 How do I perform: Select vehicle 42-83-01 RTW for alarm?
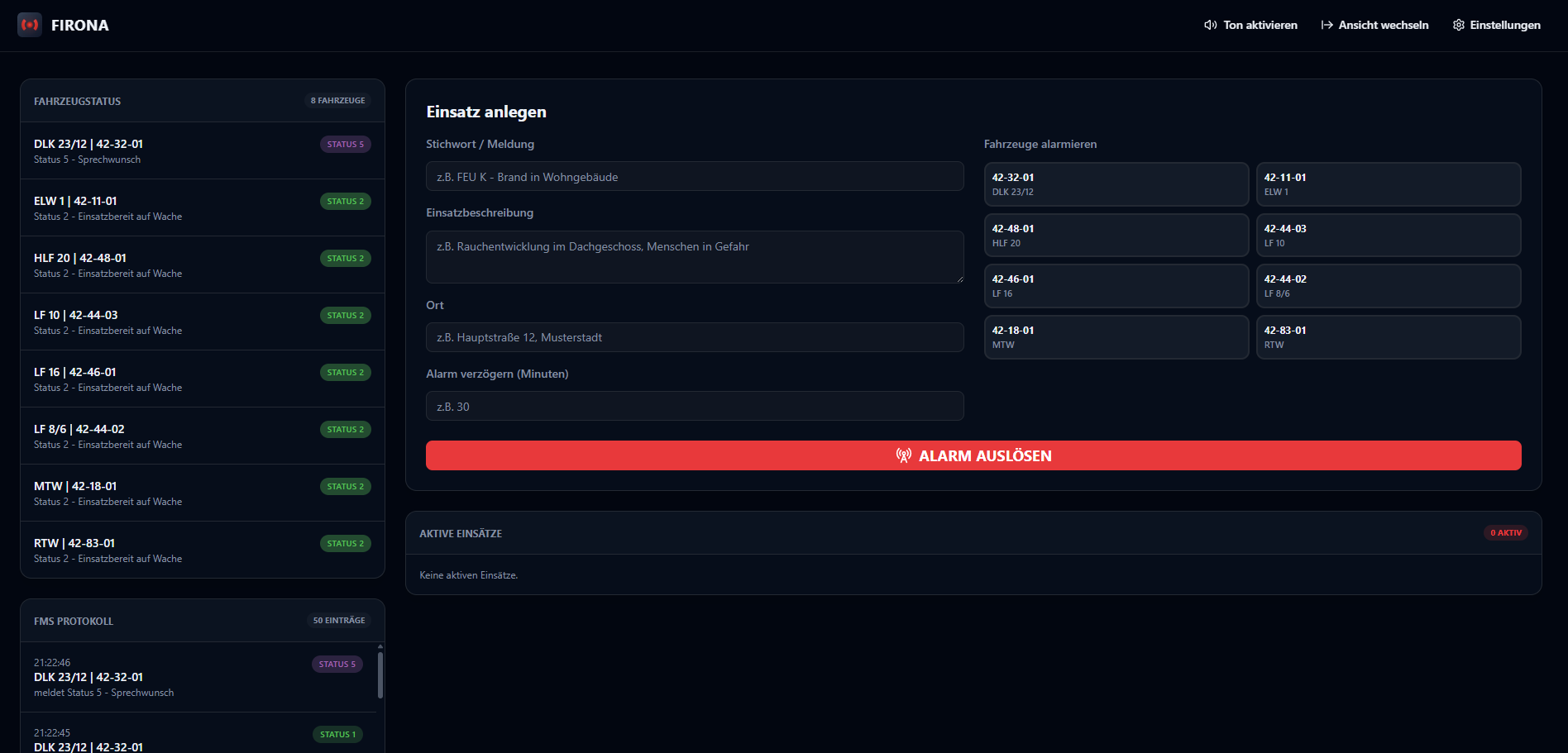click(x=1389, y=337)
